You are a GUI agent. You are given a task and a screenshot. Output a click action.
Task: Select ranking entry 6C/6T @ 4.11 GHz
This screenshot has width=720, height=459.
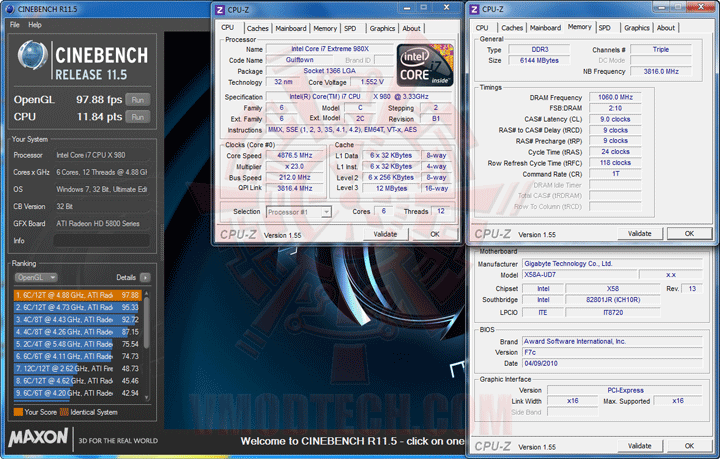(78, 356)
